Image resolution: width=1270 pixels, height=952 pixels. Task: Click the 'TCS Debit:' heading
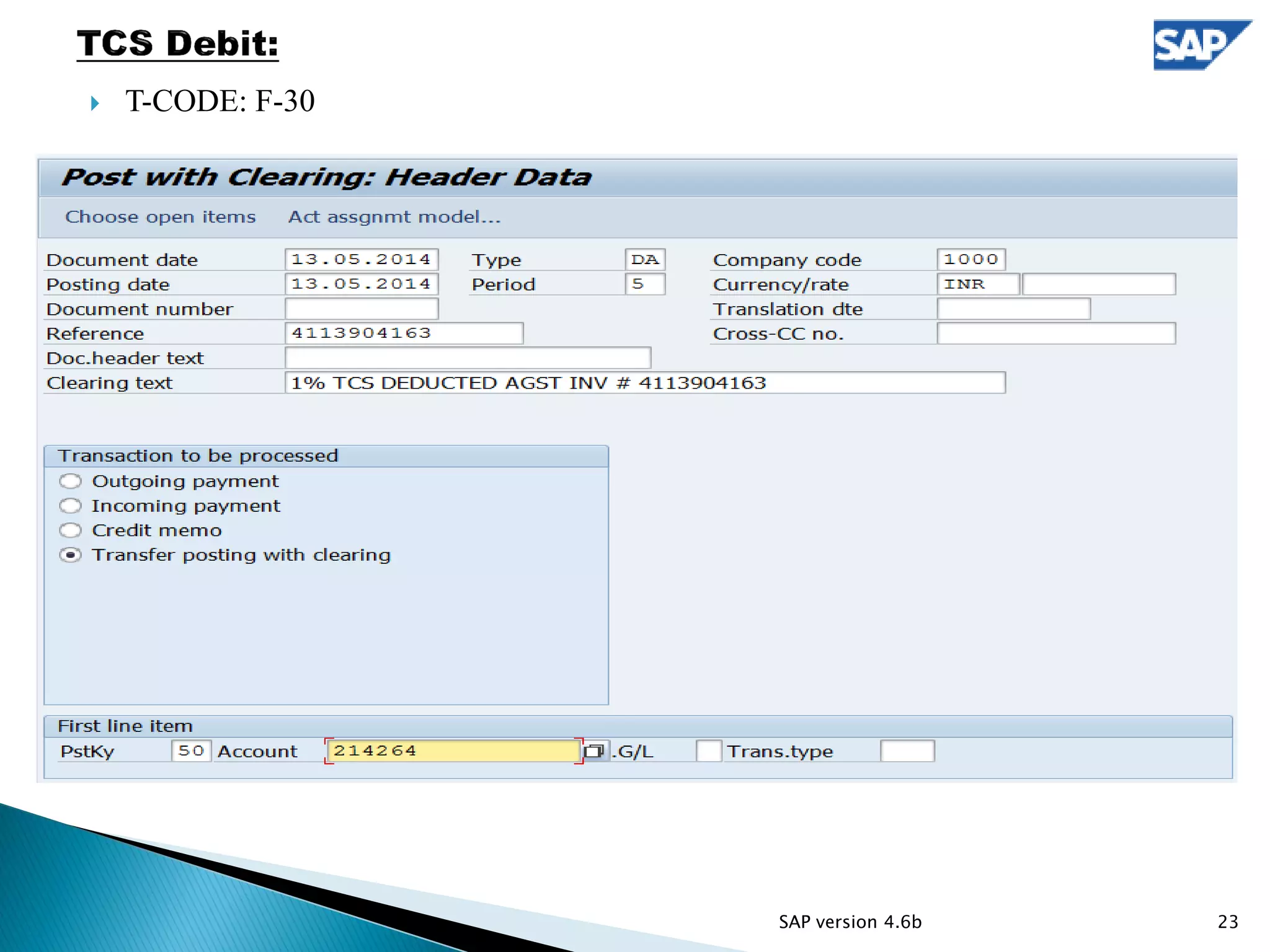(x=177, y=44)
